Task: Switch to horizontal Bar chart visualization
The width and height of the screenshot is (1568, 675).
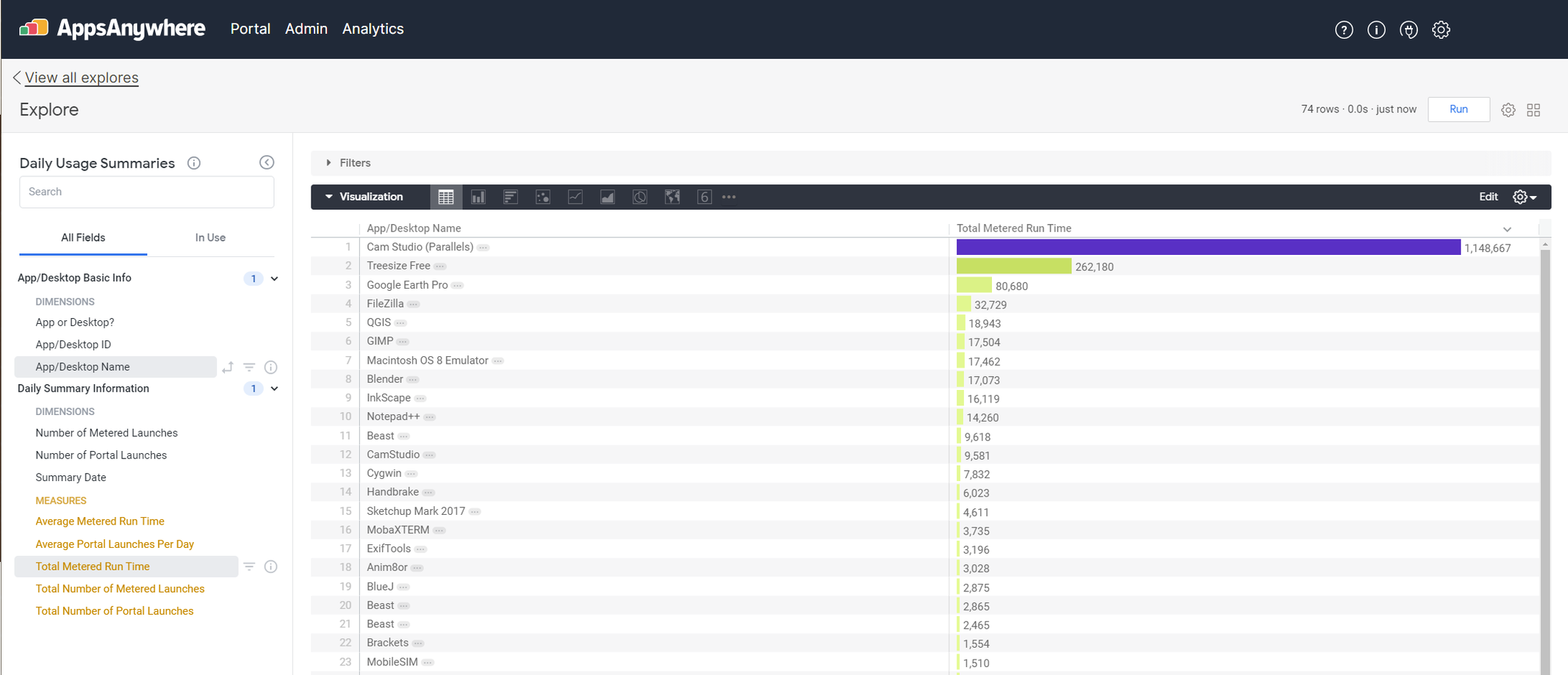Action: 511,197
